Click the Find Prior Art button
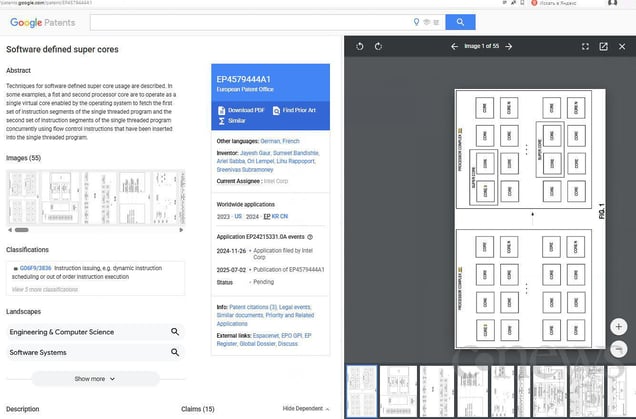636x419 pixels. coord(295,109)
